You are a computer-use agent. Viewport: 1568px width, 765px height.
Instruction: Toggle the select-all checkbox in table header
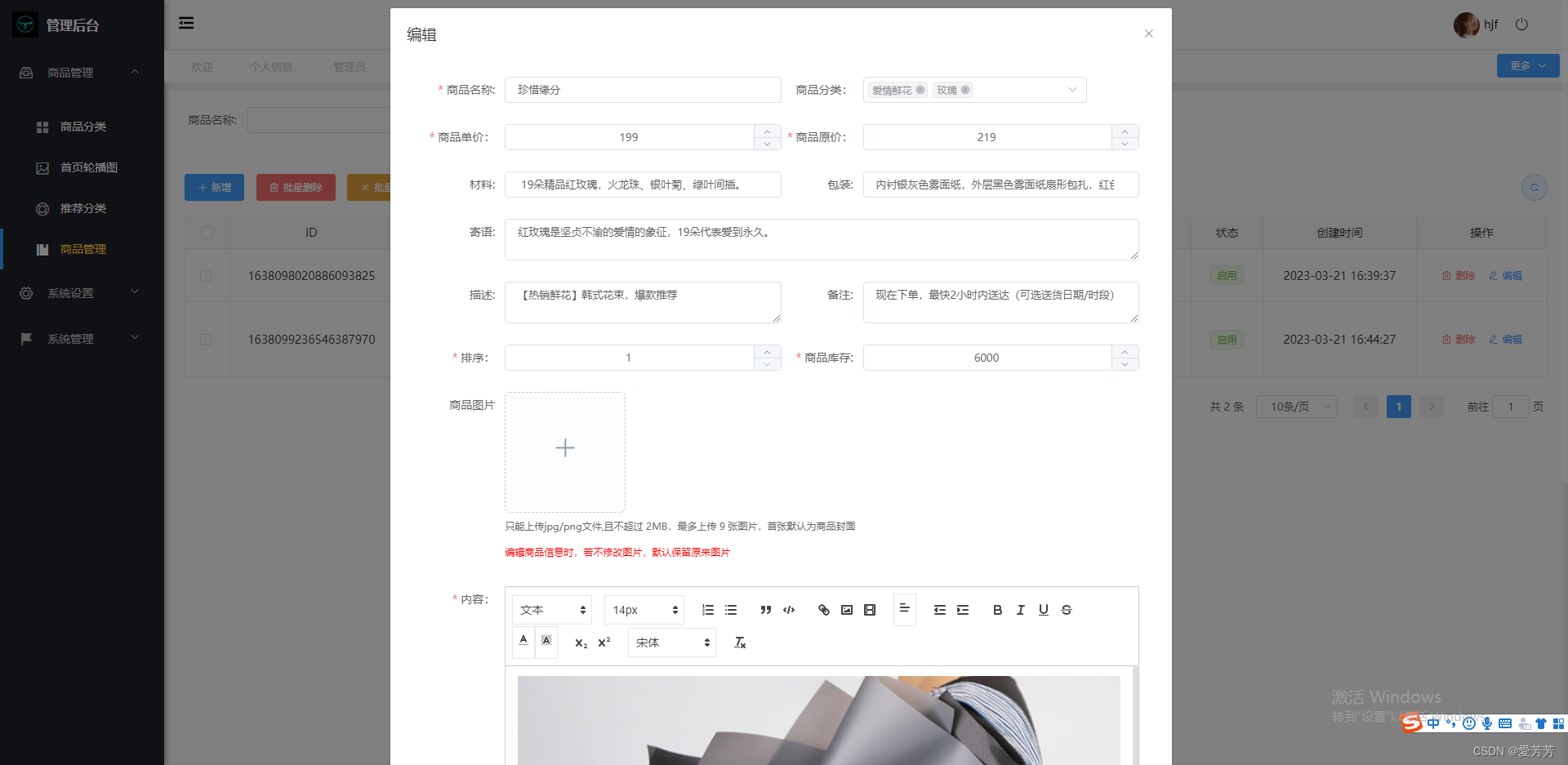[207, 233]
